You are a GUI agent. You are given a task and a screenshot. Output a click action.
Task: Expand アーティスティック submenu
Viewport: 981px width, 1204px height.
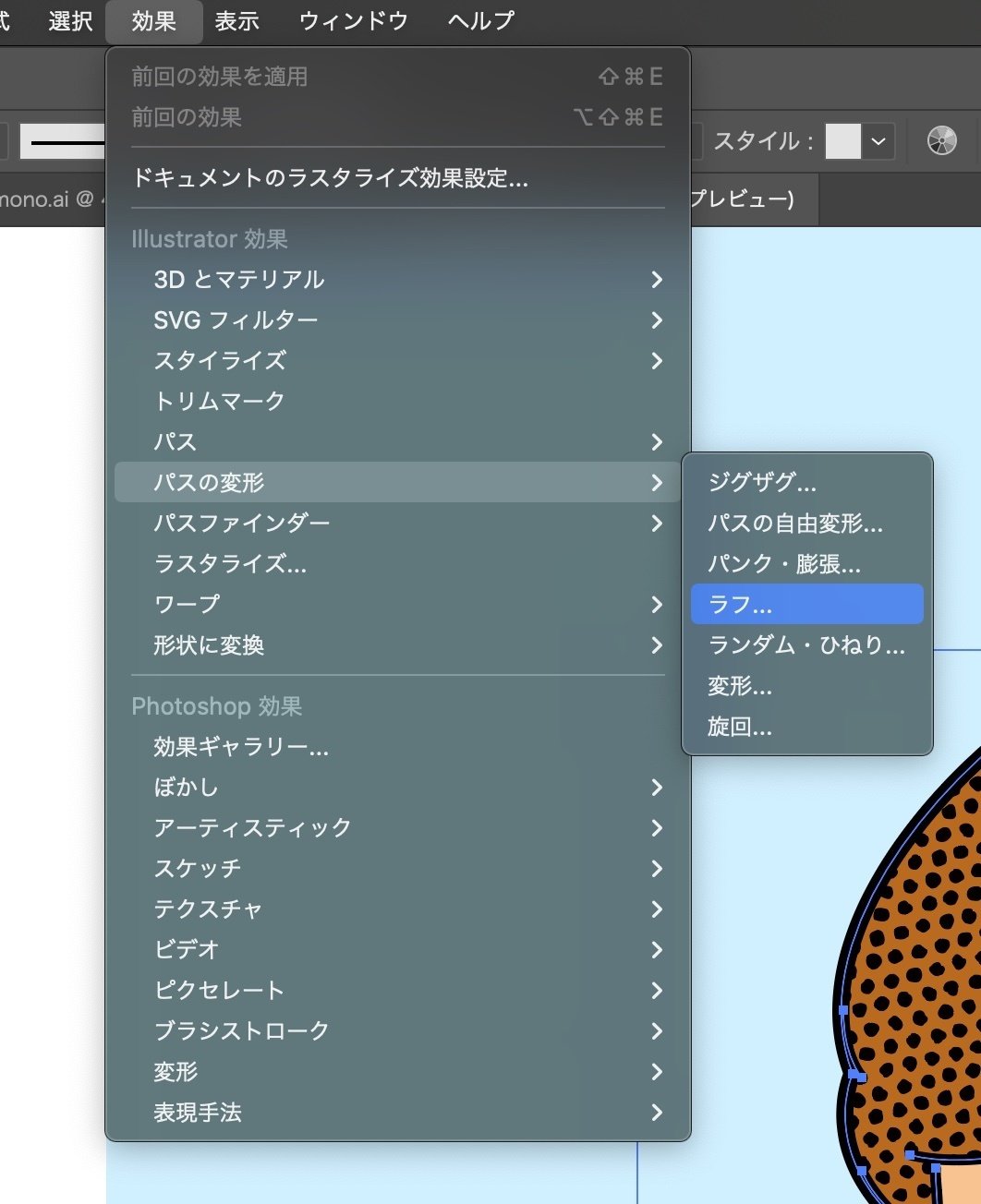(398, 827)
